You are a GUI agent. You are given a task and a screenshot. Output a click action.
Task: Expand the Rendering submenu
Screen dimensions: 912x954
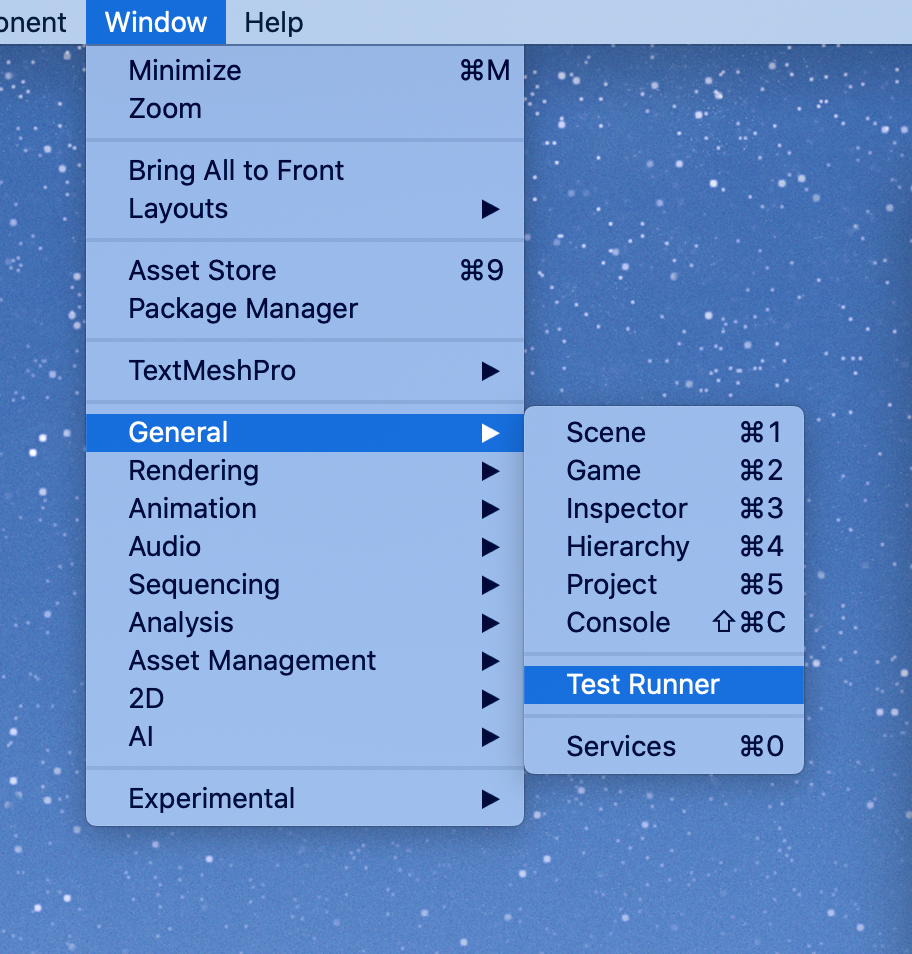(x=305, y=471)
